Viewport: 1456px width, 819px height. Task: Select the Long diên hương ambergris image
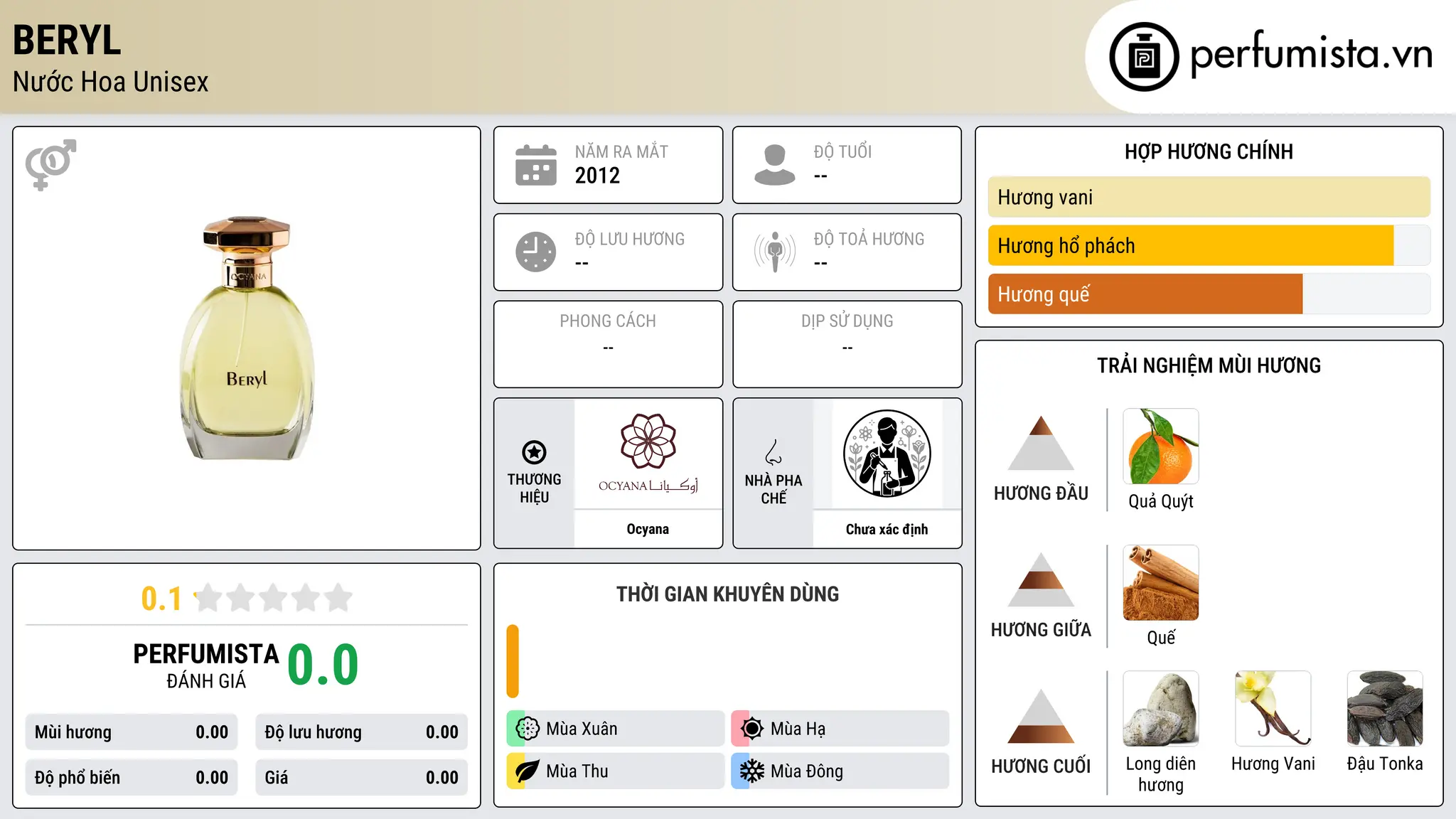[x=1161, y=709]
